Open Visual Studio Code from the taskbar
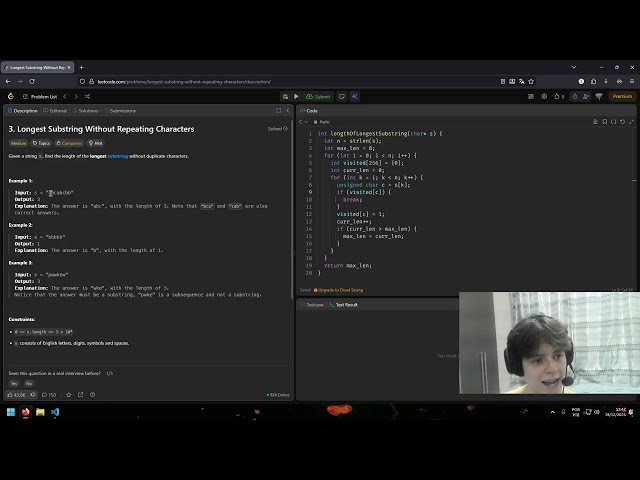Viewport: 640px width, 480px height. pyautogui.click(x=55, y=412)
